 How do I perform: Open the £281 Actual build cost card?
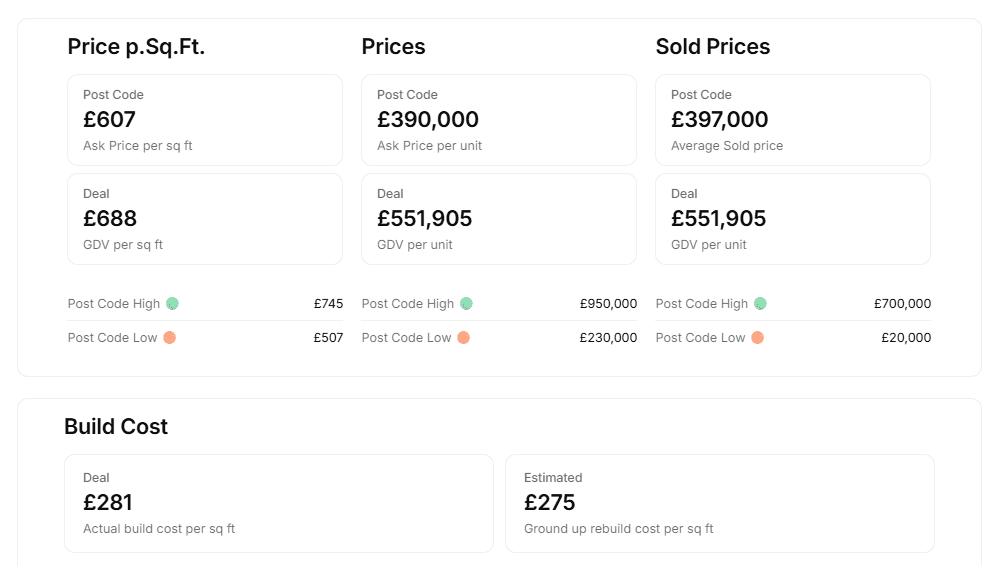279,504
